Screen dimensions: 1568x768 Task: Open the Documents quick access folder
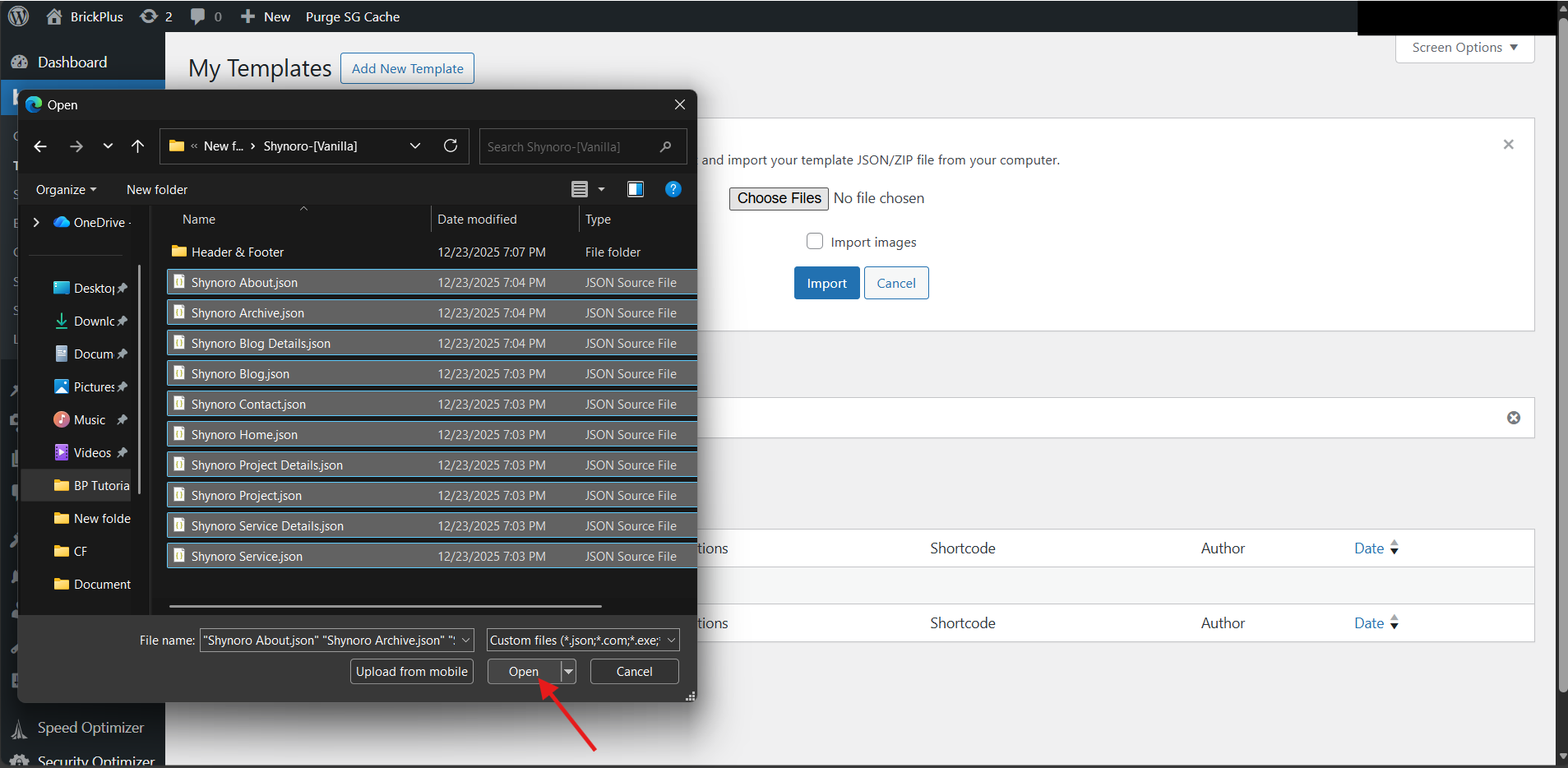pyautogui.click(x=90, y=354)
